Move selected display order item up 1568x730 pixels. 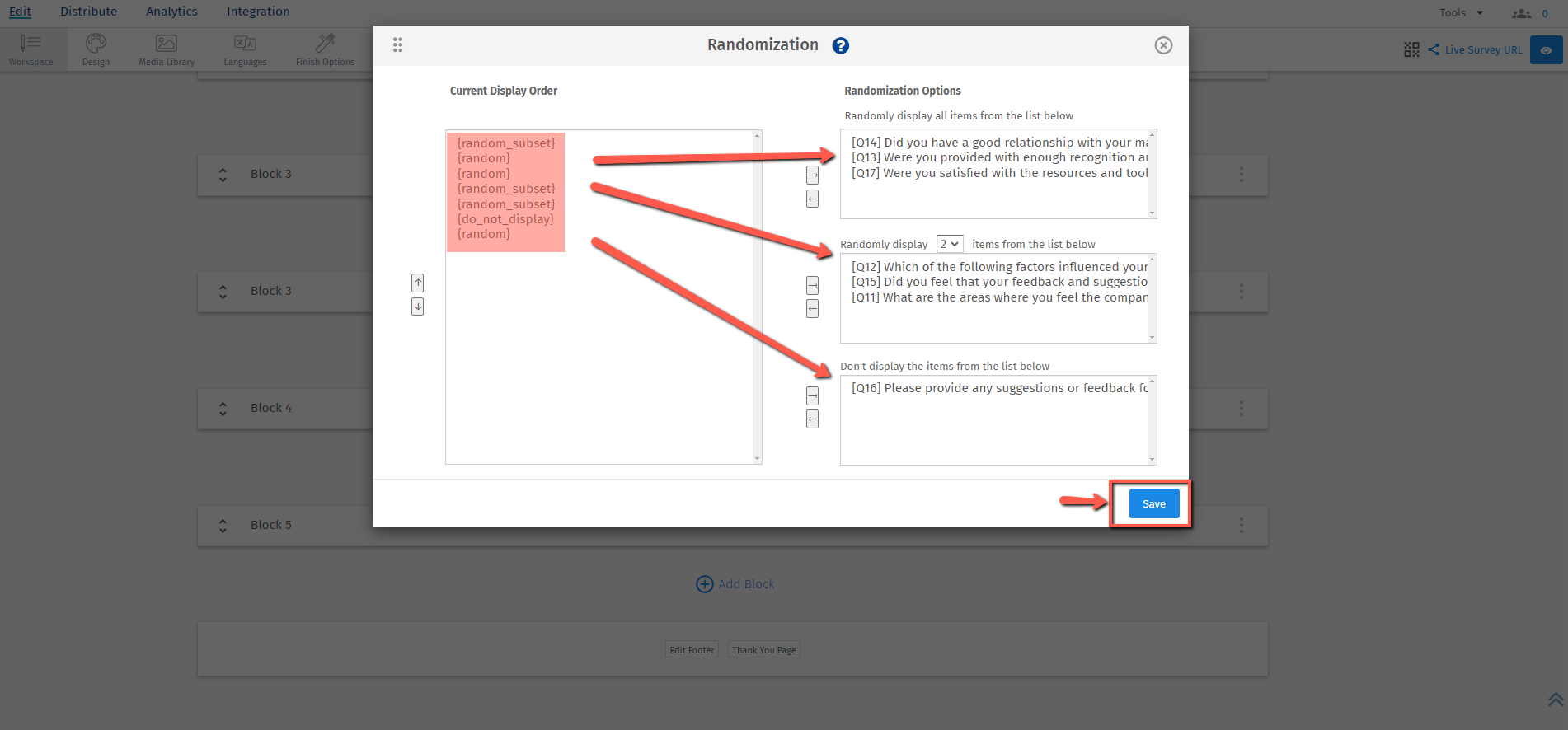click(418, 283)
